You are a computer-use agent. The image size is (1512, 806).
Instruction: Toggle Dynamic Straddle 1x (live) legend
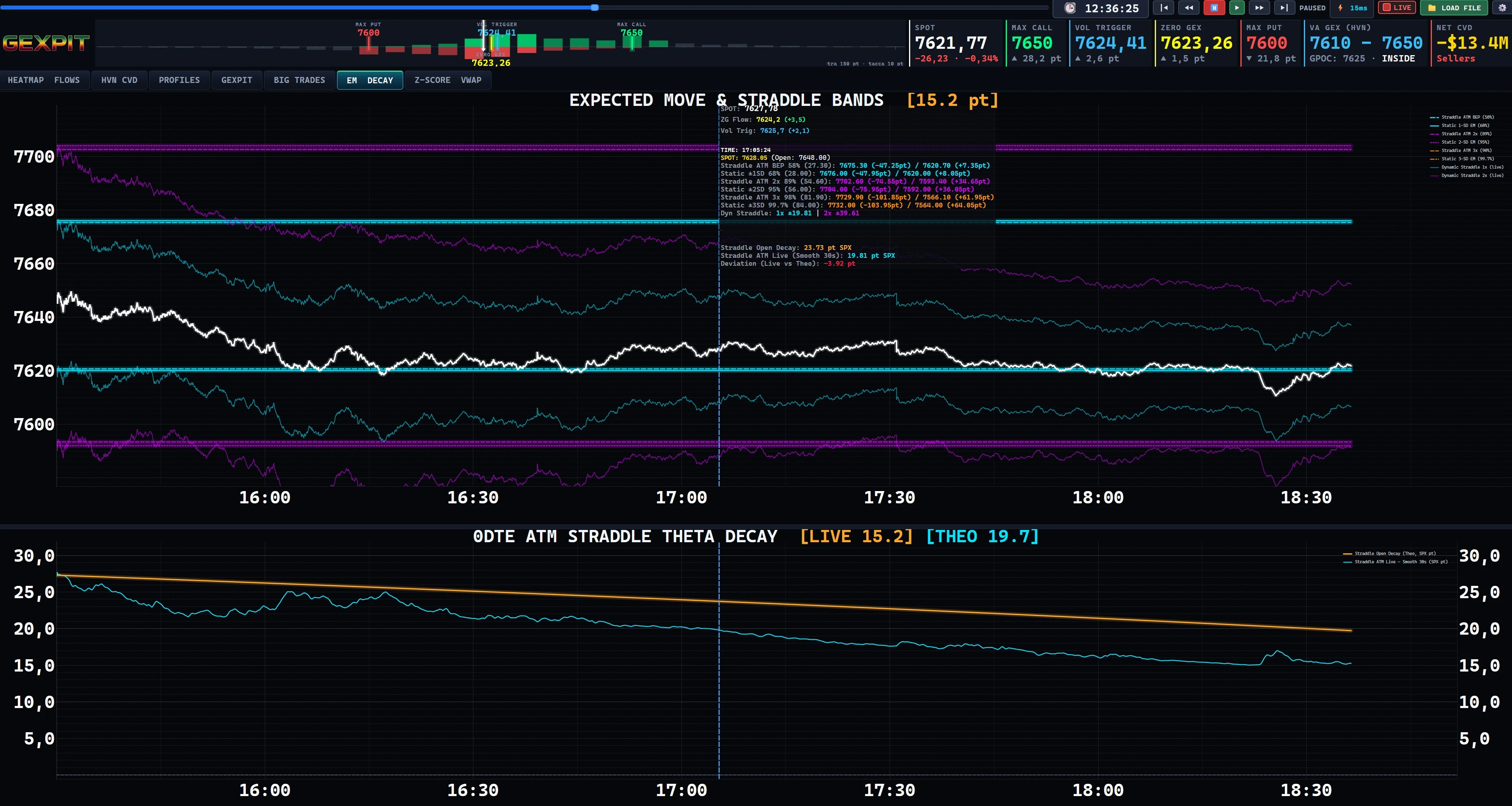(x=1467, y=167)
